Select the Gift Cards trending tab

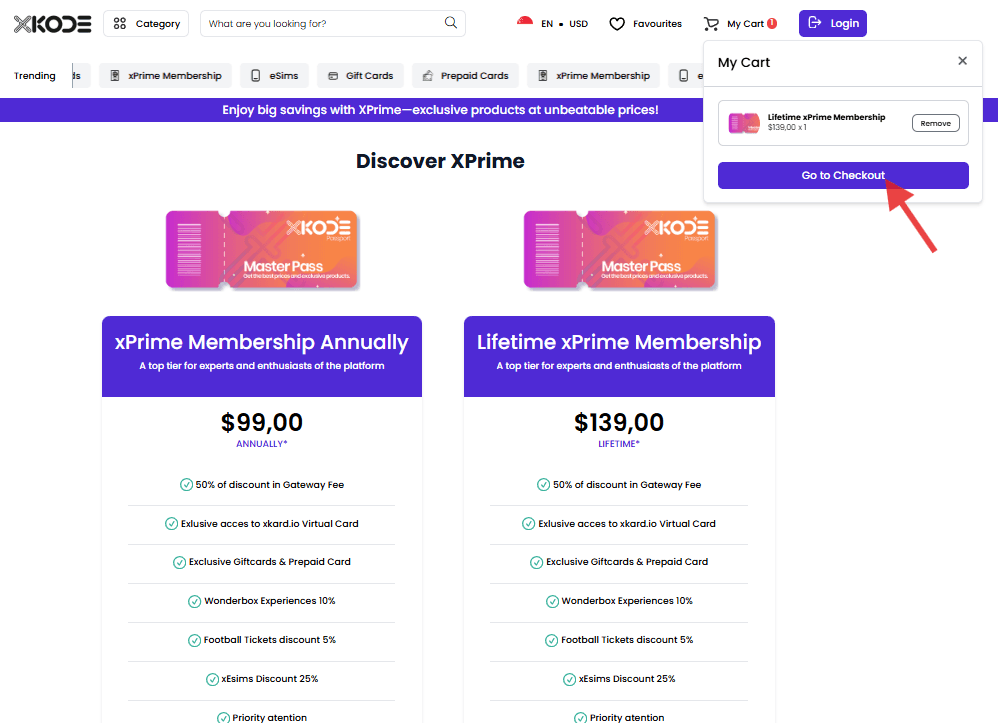360,76
